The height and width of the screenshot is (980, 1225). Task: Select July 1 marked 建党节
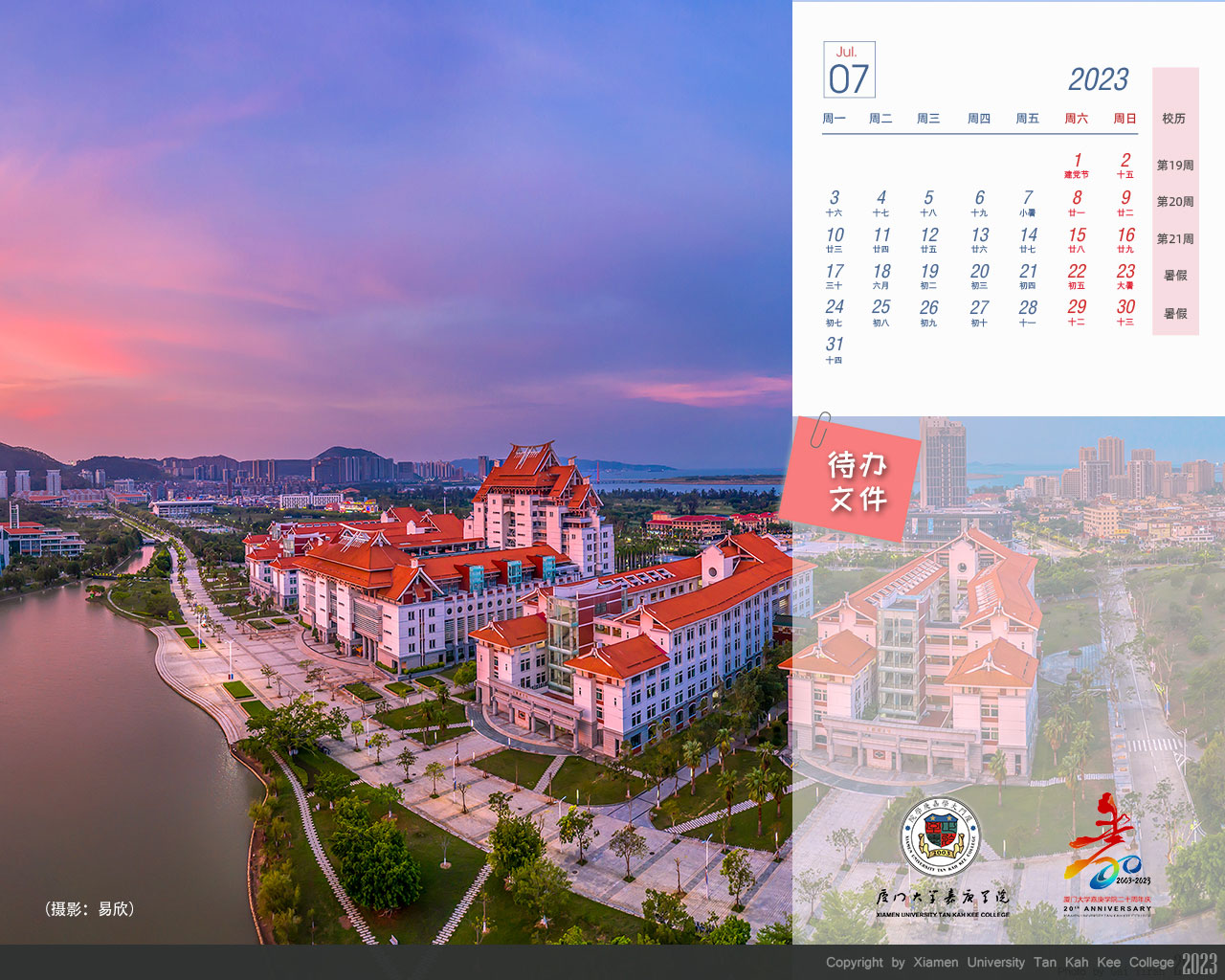pyautogui.click(x=1077, y=165)
